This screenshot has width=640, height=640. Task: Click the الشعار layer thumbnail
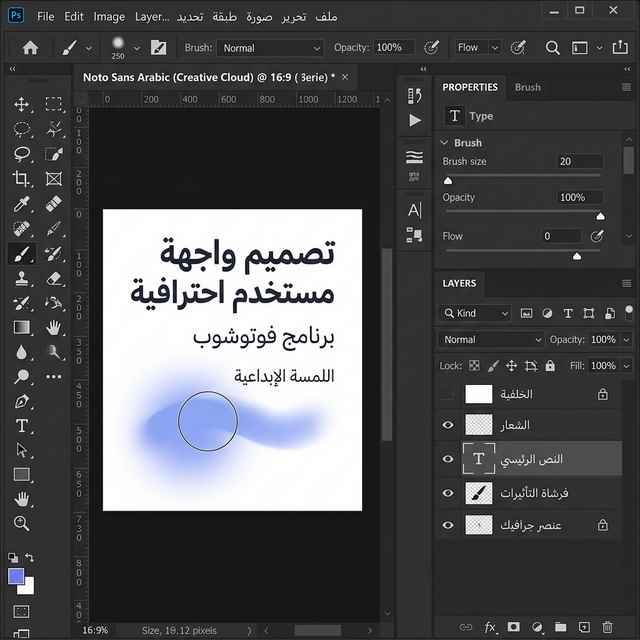pos(479,425)
